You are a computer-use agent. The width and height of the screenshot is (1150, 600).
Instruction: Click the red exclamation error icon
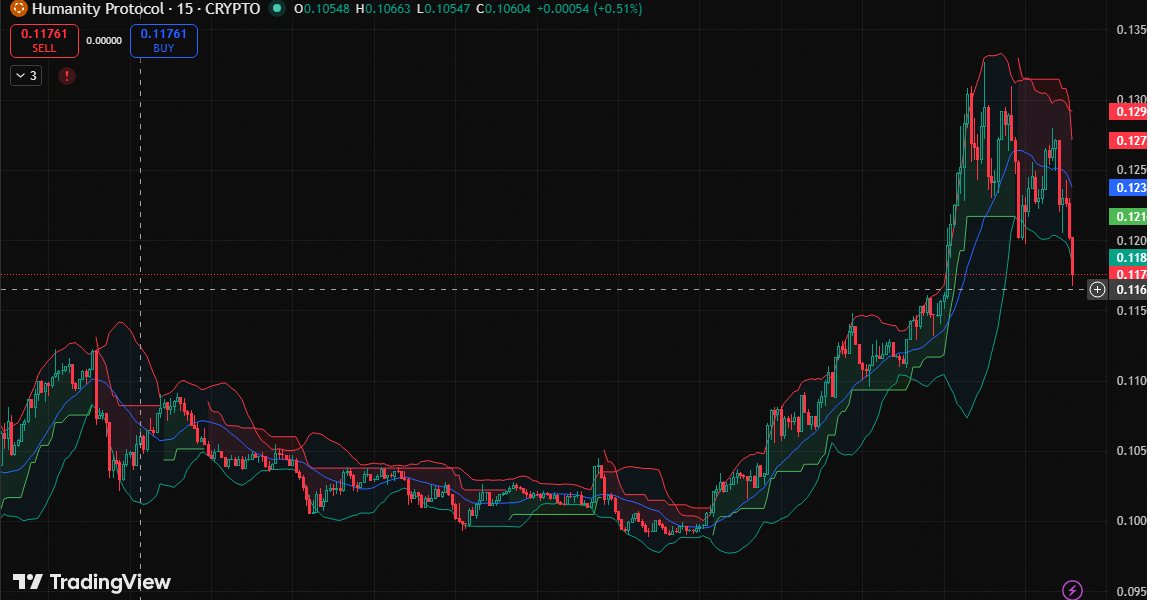[67, 76]
